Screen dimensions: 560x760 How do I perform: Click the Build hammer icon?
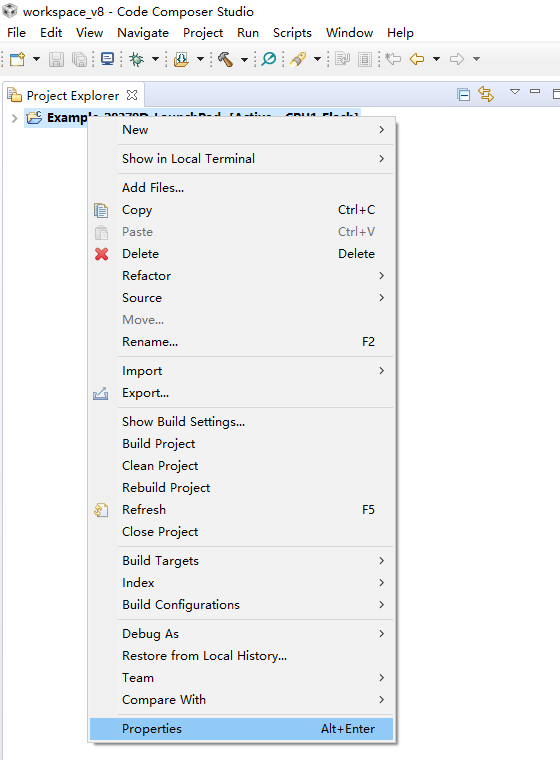point(225,59)
